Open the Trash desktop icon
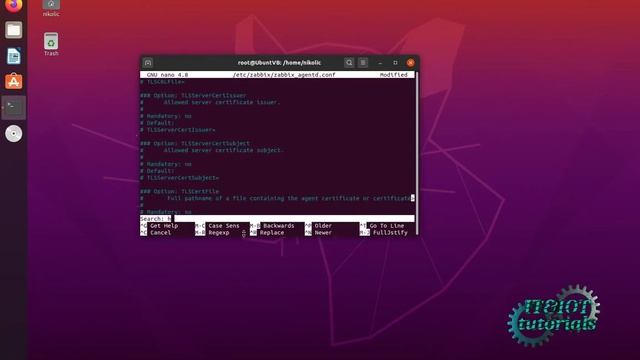The width and height of the screenshot is (640, 360). [x=51, y=44]
